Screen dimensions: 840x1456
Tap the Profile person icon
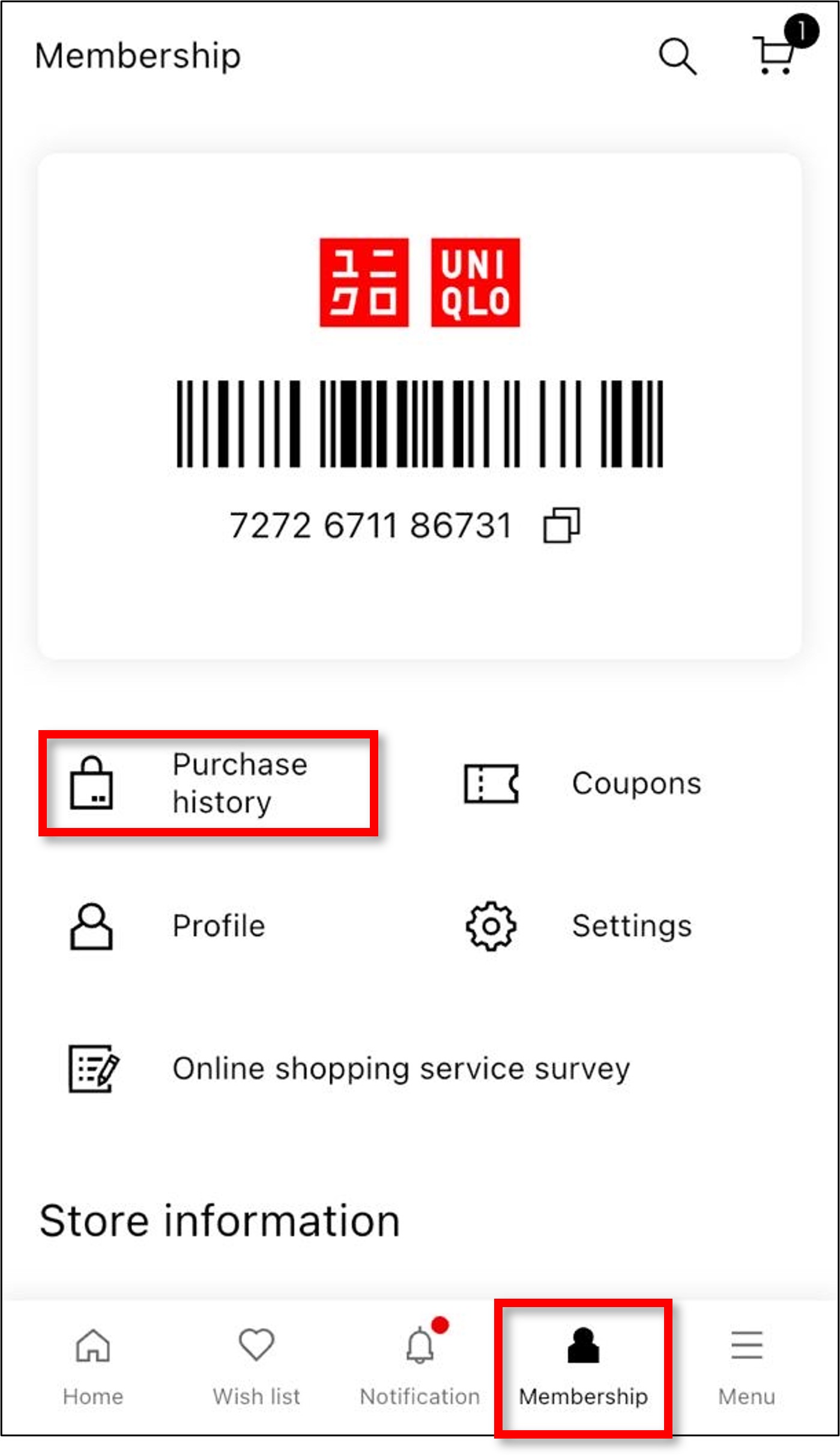coord(91,926)
